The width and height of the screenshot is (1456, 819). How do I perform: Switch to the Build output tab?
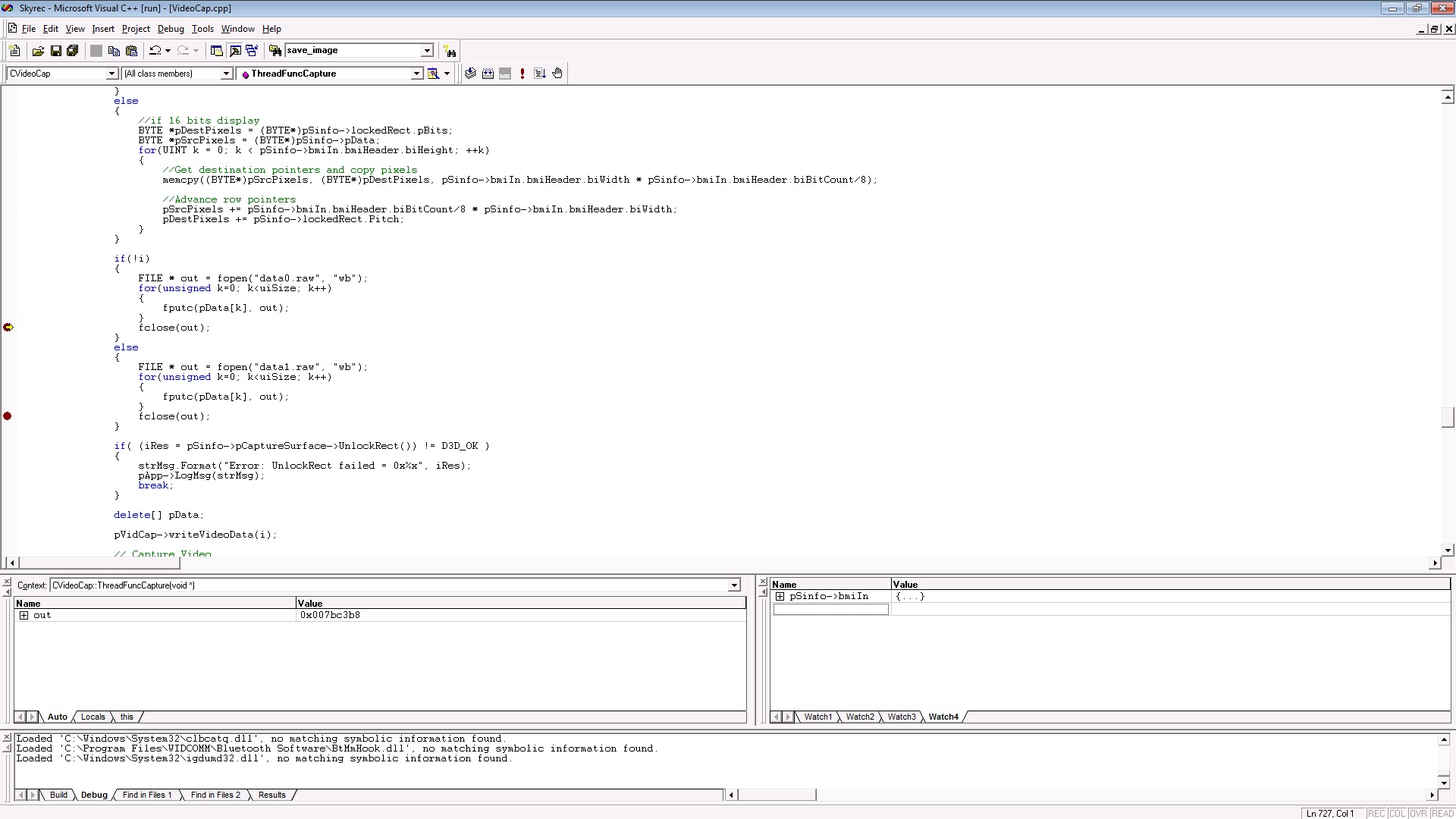click(x=58, y=795)
